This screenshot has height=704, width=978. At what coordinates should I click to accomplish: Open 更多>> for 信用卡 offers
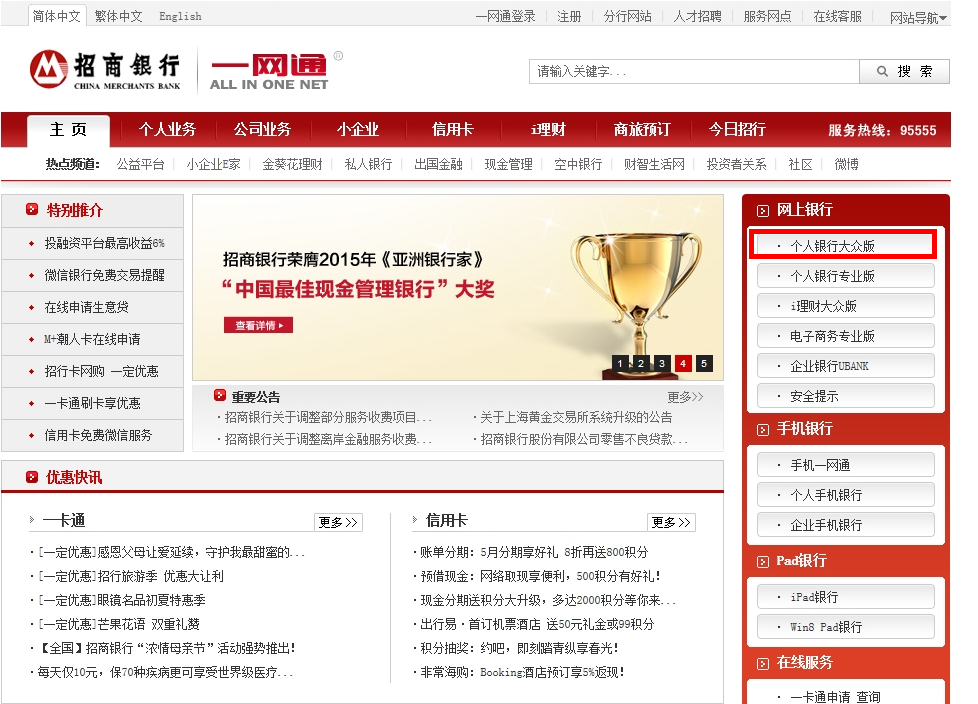(x=671, y=522)
